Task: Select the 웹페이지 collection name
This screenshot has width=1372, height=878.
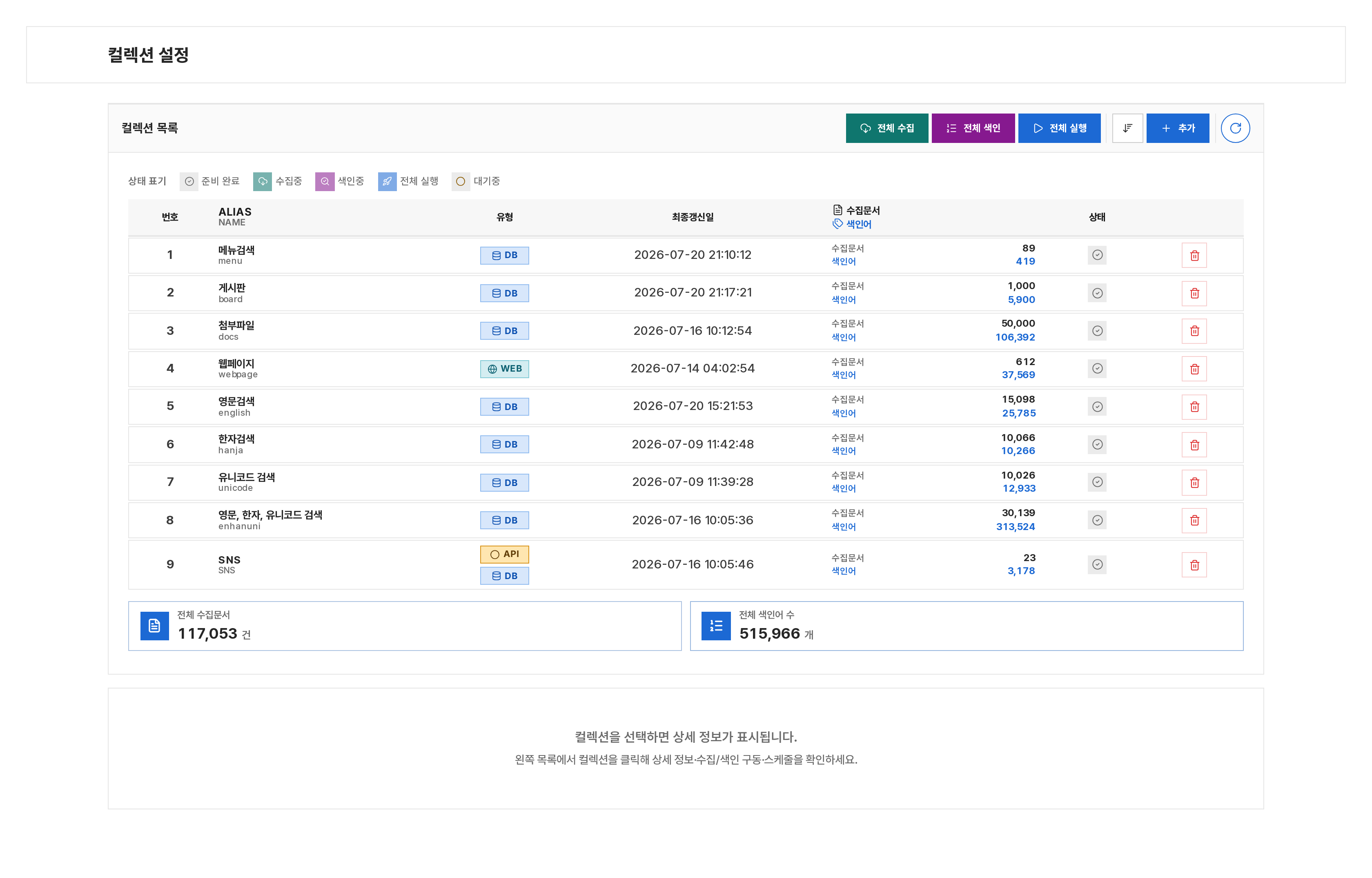Action: tap(236, 364)
